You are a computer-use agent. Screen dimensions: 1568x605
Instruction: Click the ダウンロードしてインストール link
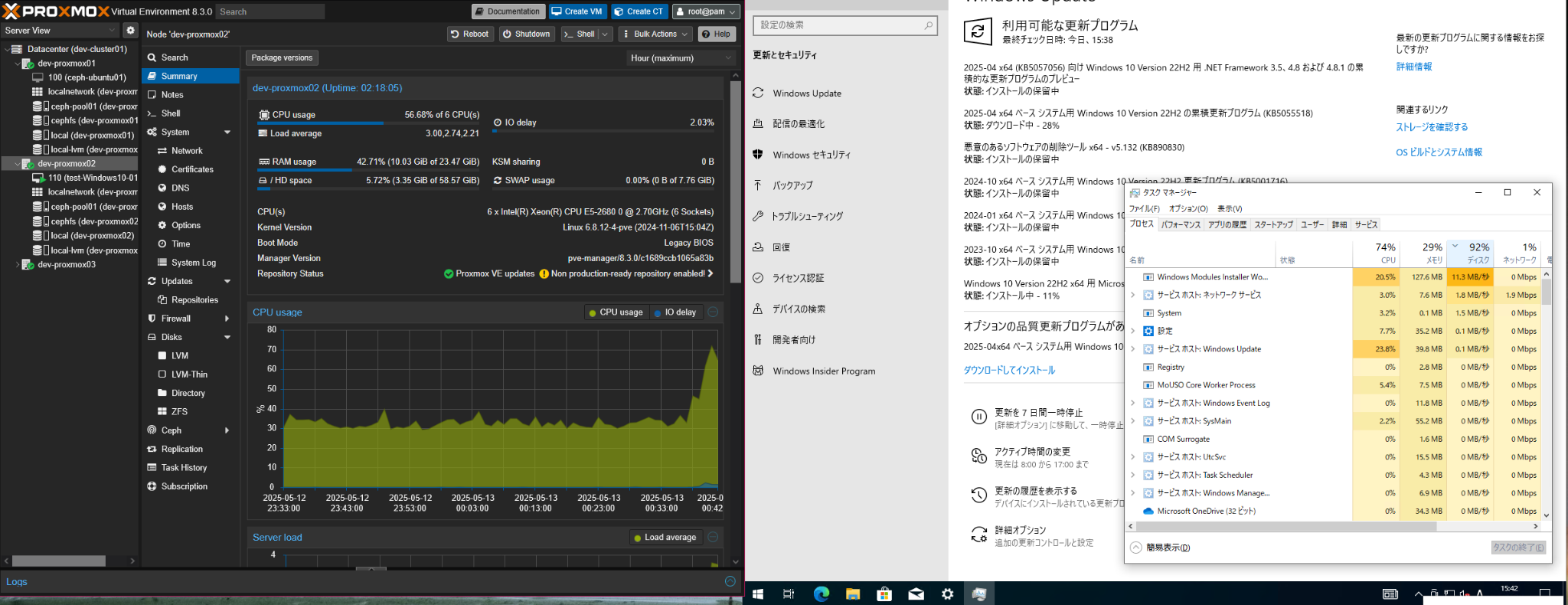[x=1008, y=370]
